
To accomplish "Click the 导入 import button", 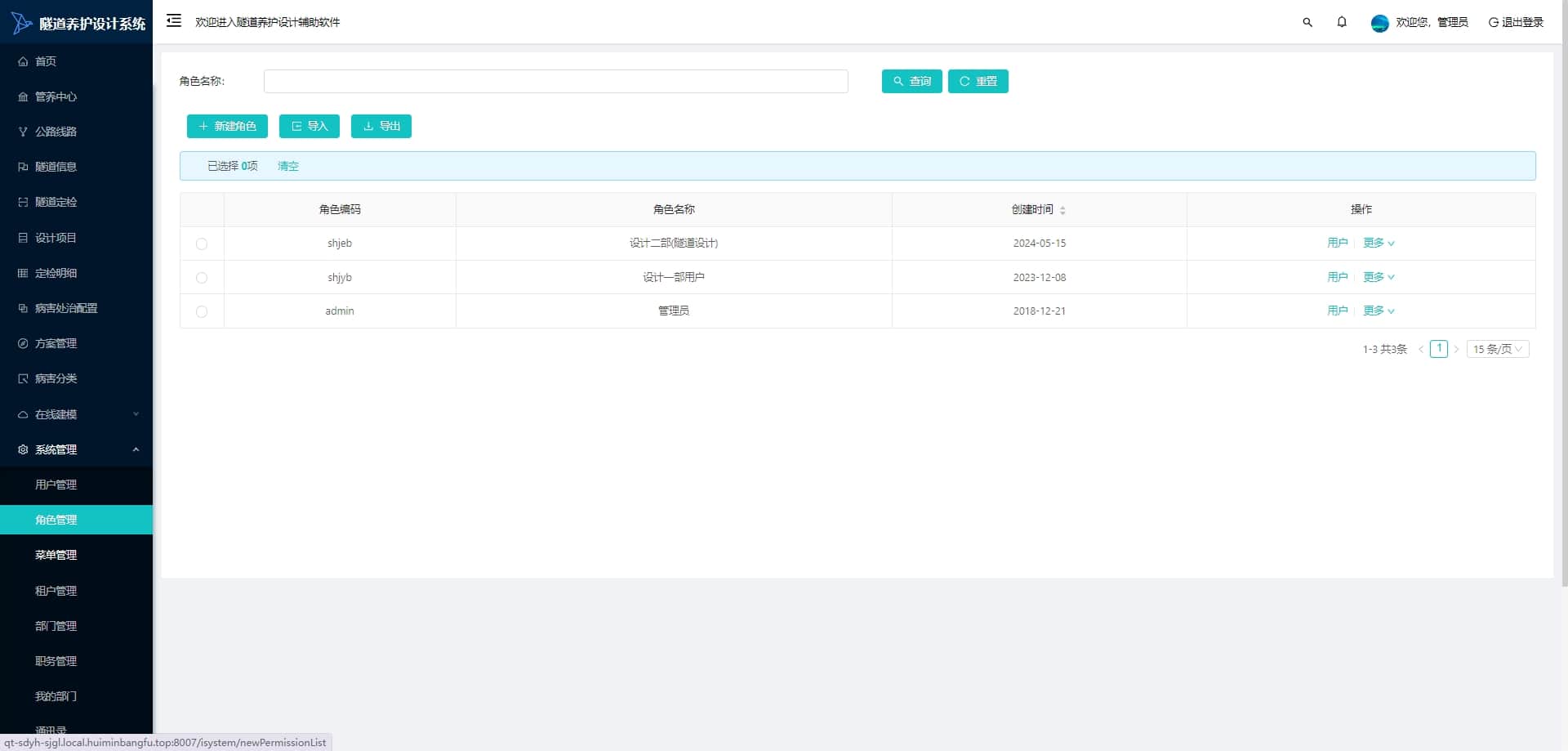I will click(x=310, y=126).
